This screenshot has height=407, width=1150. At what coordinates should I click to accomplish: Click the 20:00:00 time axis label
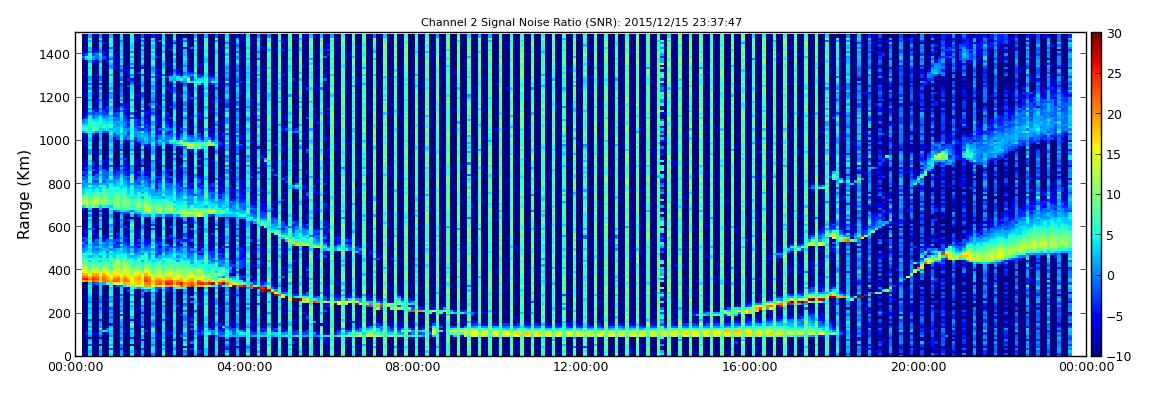click(917, 367)
